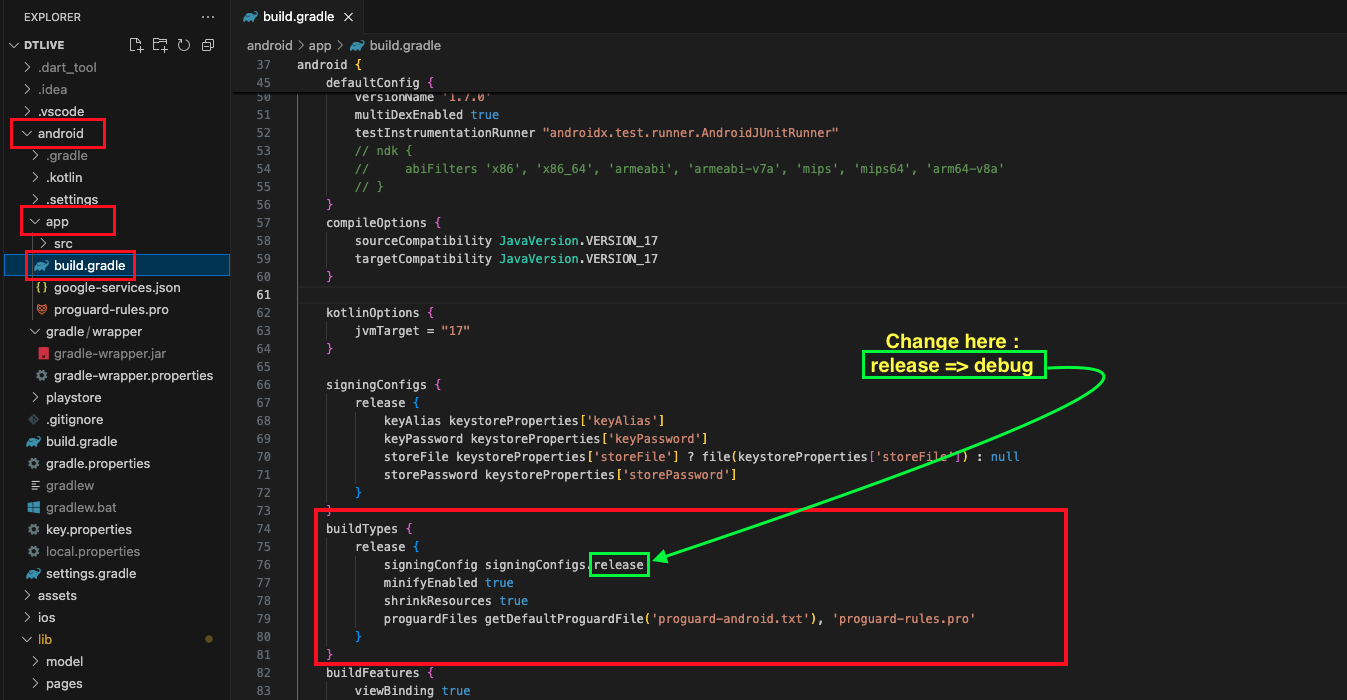1347x700 pixels.
Task: Click the keyAlias keystoreProperties line
Action: tap(524, 421)
